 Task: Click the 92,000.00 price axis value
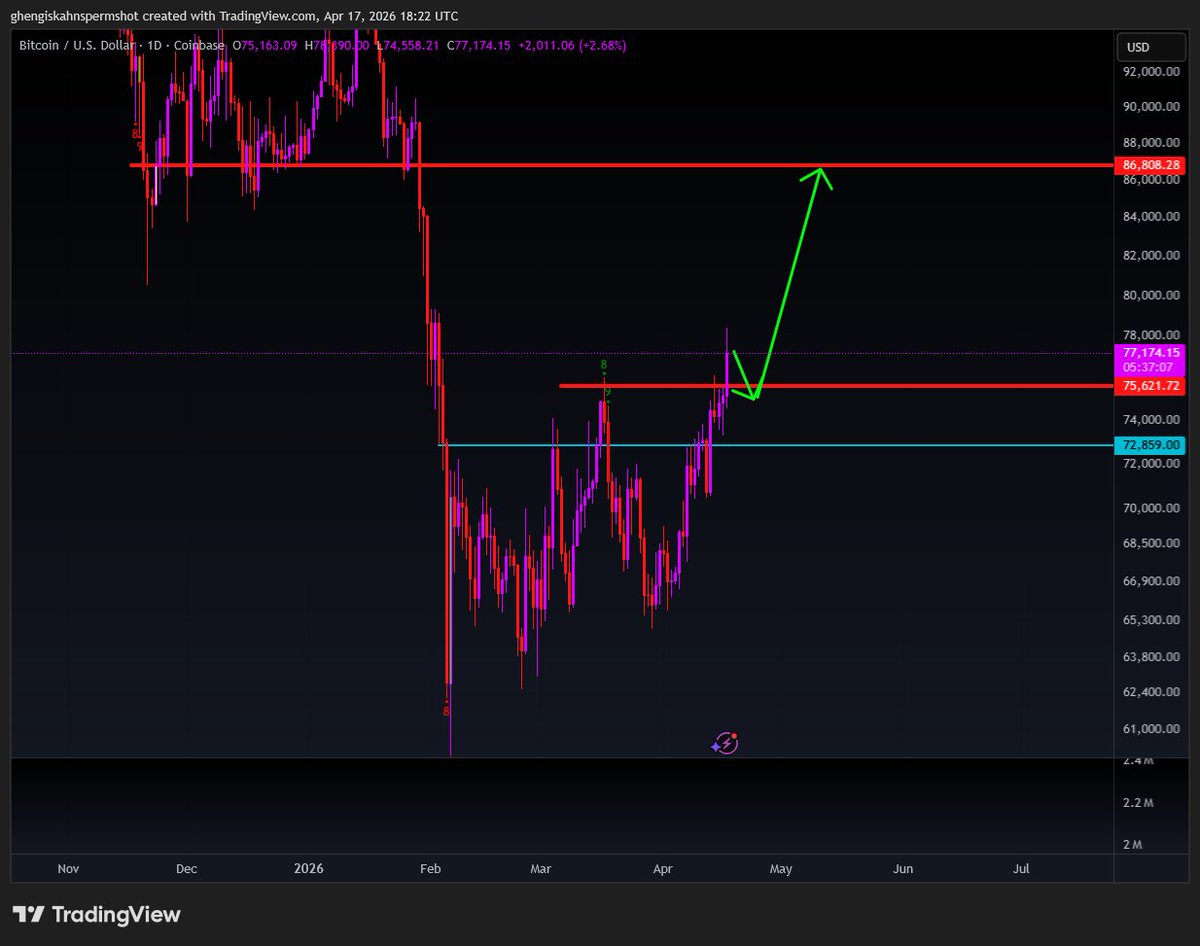point(1152,72)
